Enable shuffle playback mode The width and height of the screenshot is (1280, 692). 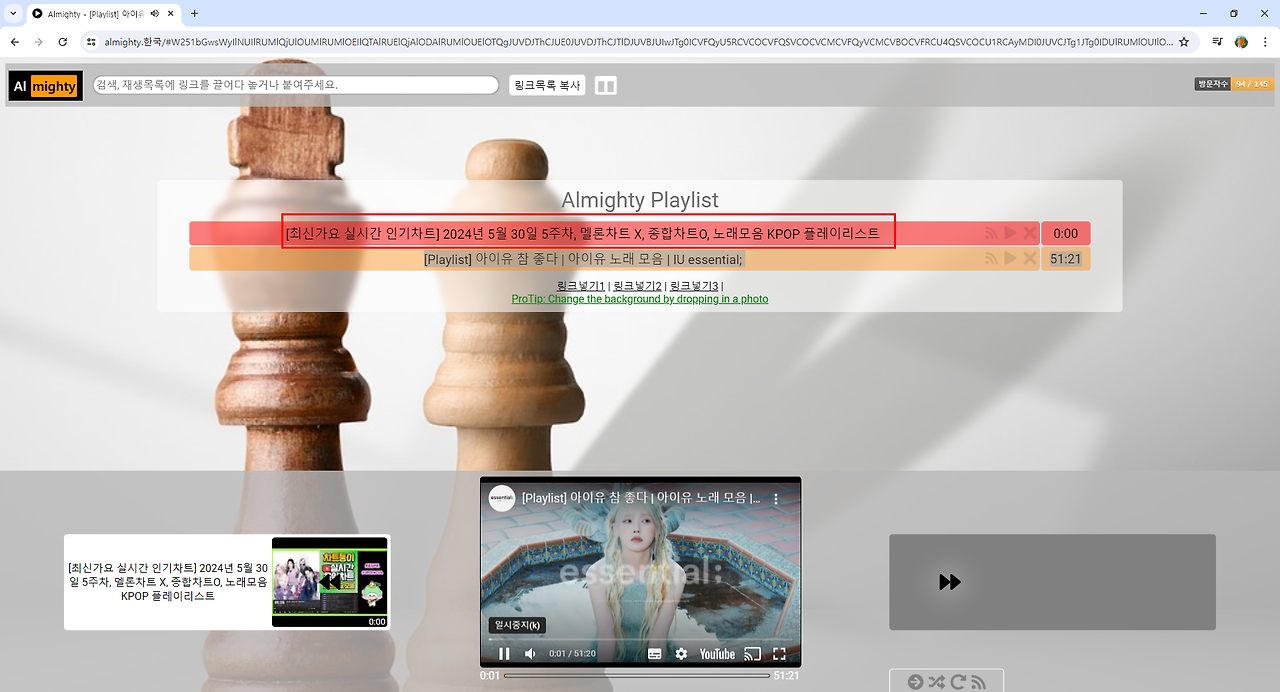click(937, 681)
